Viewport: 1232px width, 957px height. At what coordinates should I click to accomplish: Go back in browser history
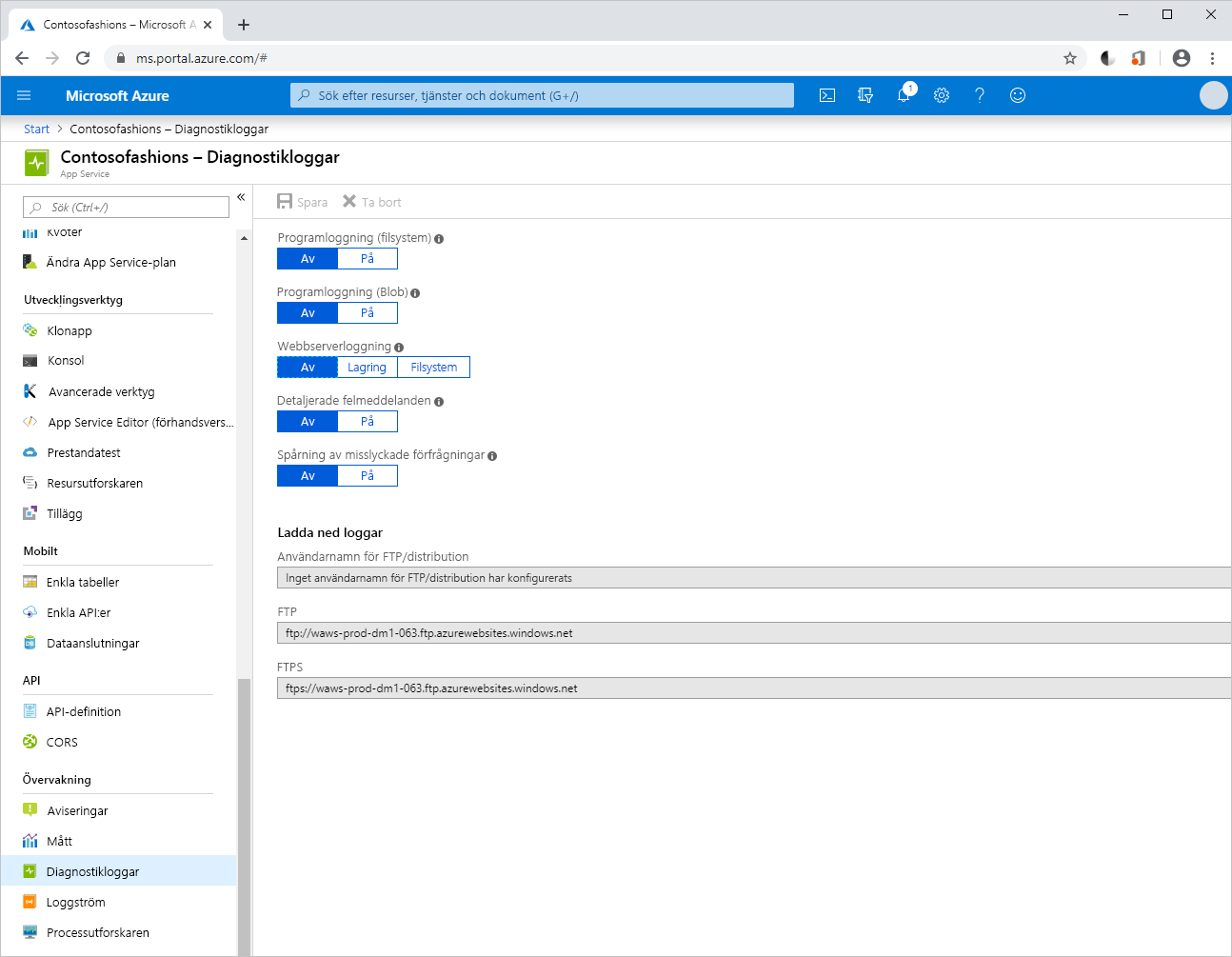tap(22, 58)
